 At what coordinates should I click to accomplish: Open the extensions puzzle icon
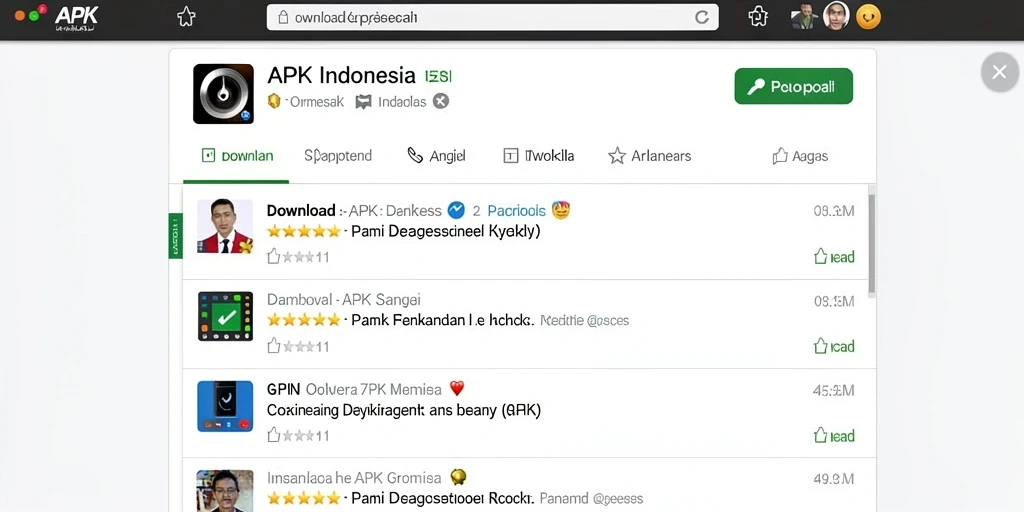(x=758, y=16)
